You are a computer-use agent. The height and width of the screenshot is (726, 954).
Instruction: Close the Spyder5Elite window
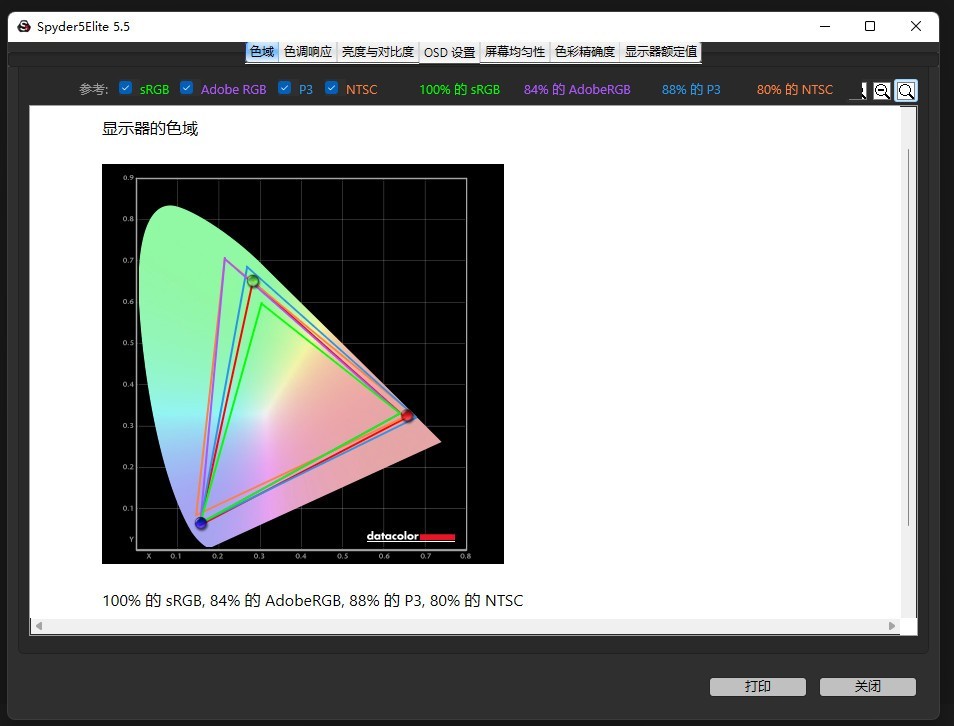click(x=916, y=26)
